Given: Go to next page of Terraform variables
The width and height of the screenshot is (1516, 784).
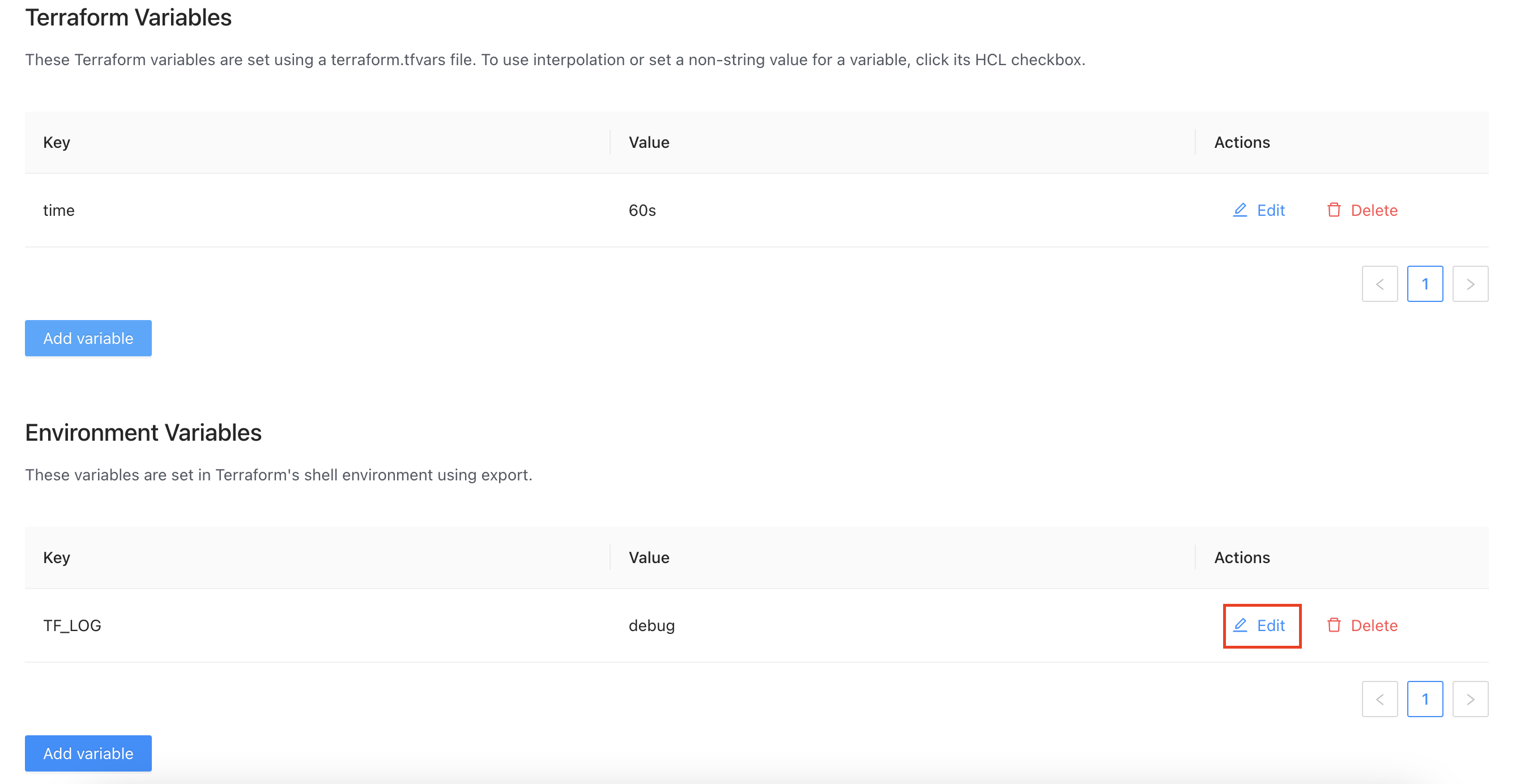Looking at the screenshot, I should (1470, 284).
